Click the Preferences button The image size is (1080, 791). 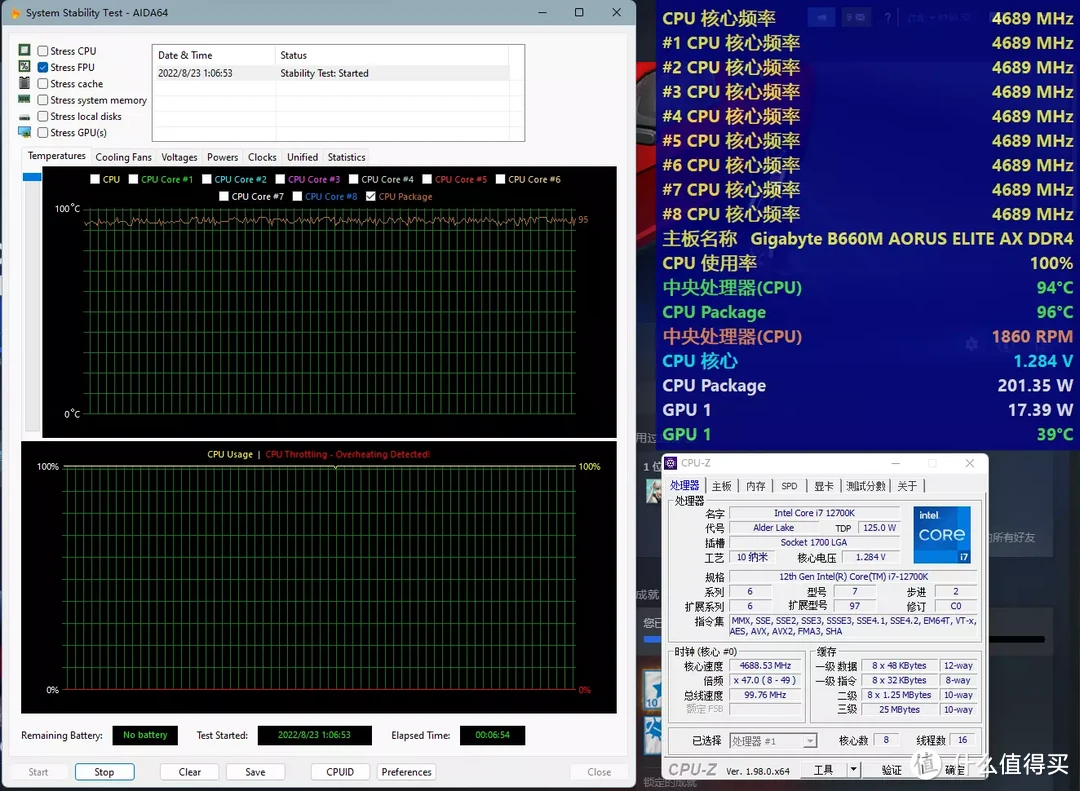(407, 772)
